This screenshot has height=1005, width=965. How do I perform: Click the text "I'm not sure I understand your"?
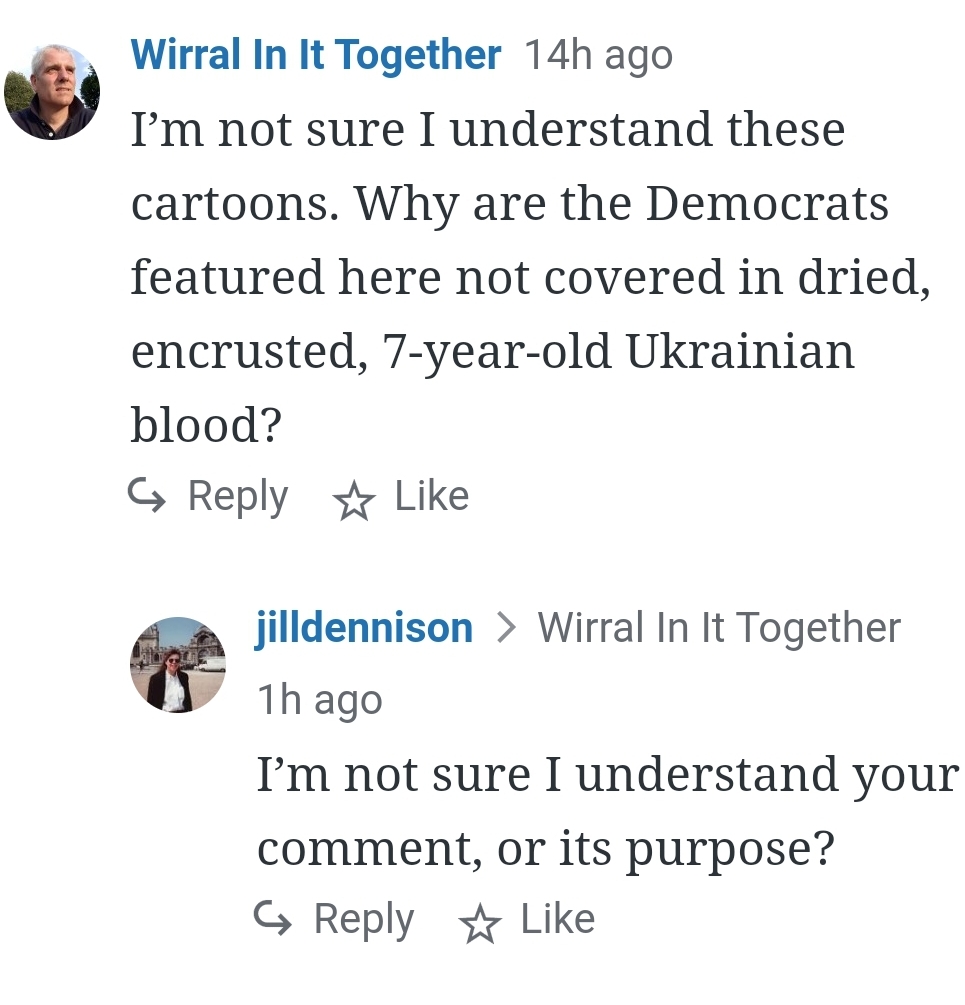[x=607, y=775]
